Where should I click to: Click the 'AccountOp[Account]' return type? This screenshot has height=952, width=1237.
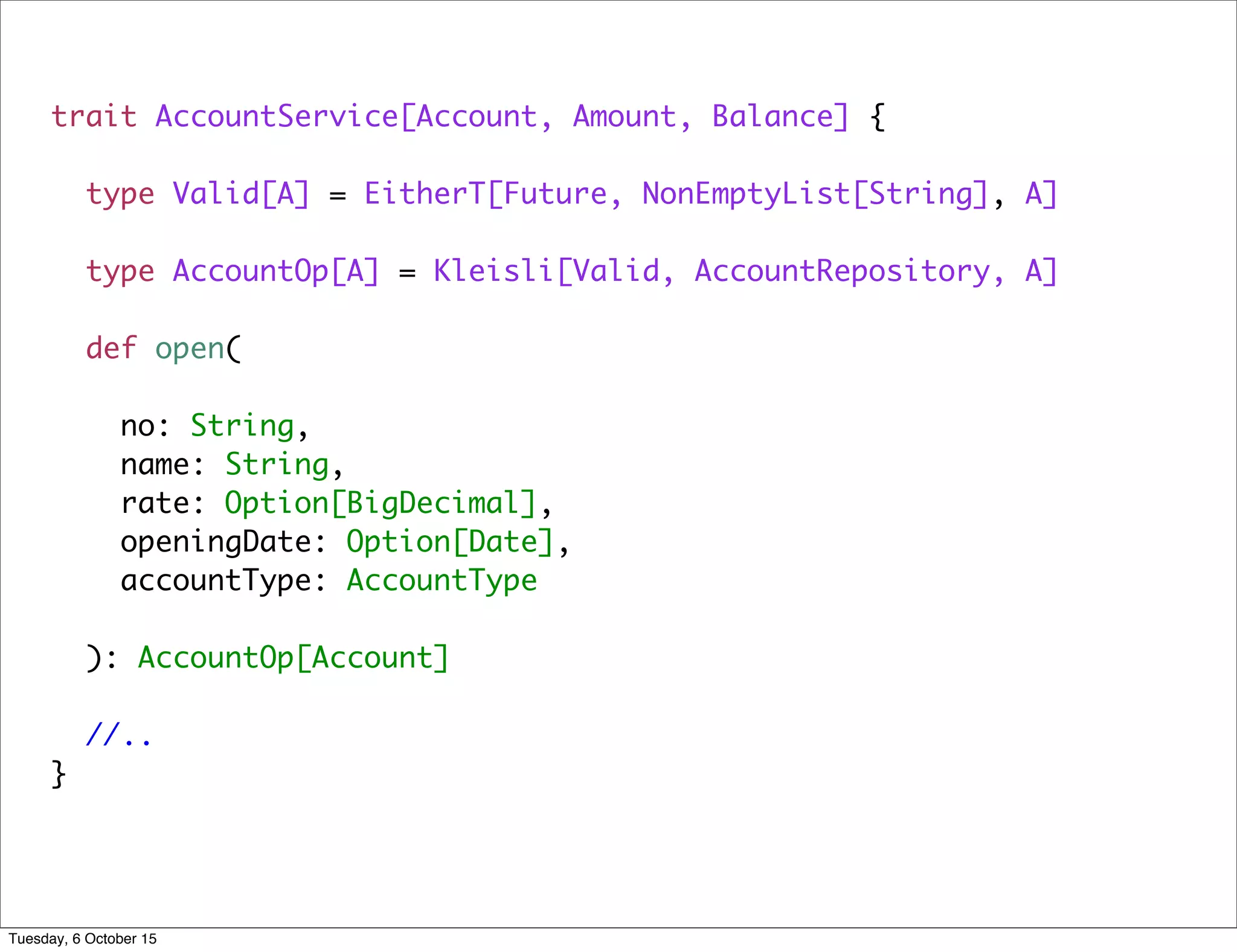294,657
